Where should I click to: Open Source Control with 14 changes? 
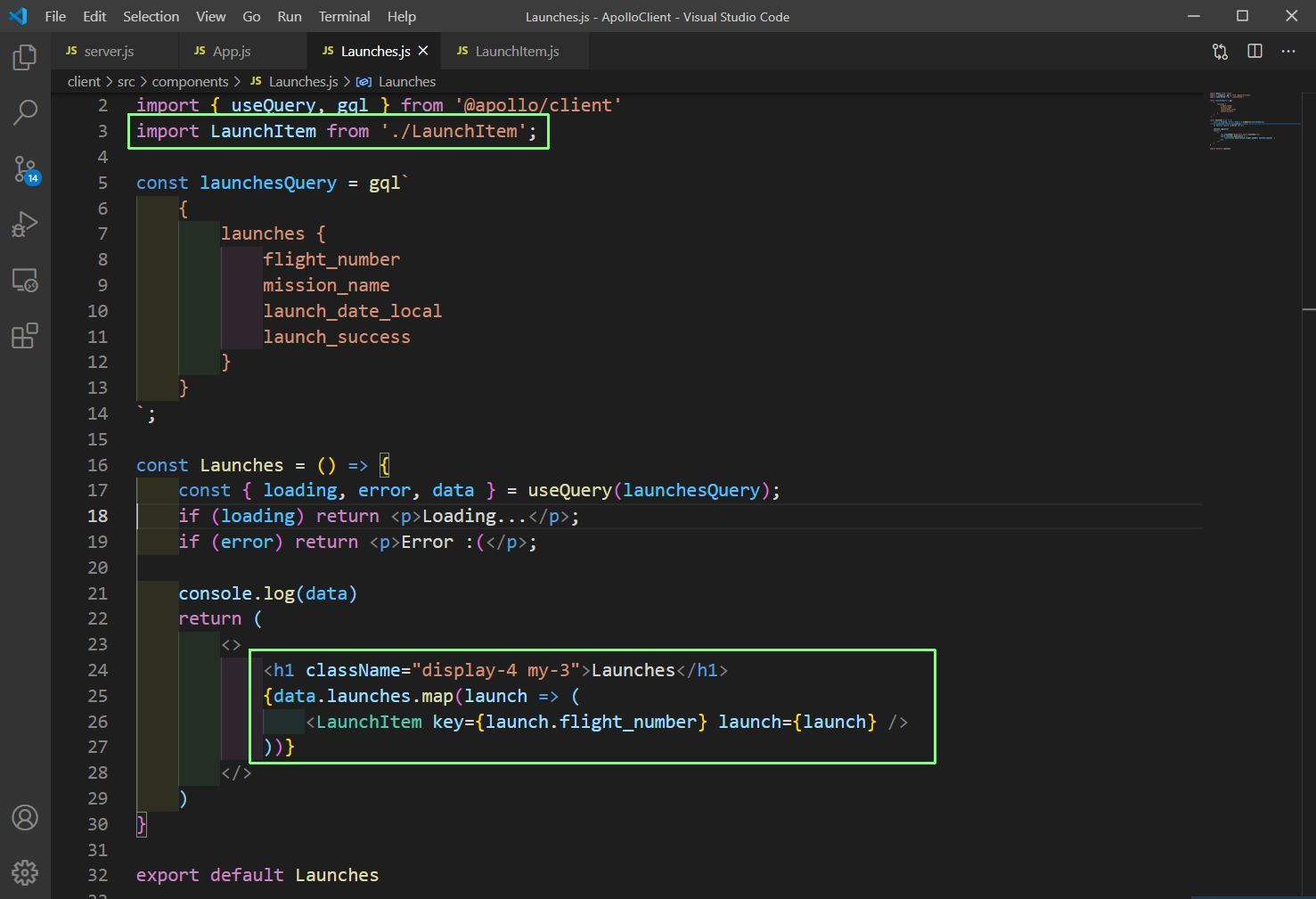[25, 169]
